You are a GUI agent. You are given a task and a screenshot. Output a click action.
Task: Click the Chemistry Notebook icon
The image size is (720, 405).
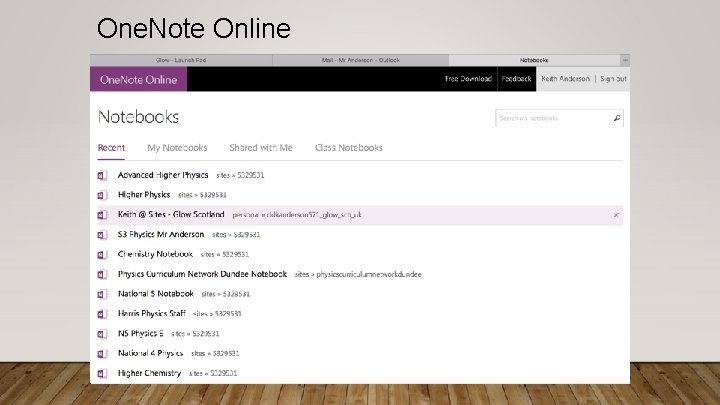pos(102,254)
